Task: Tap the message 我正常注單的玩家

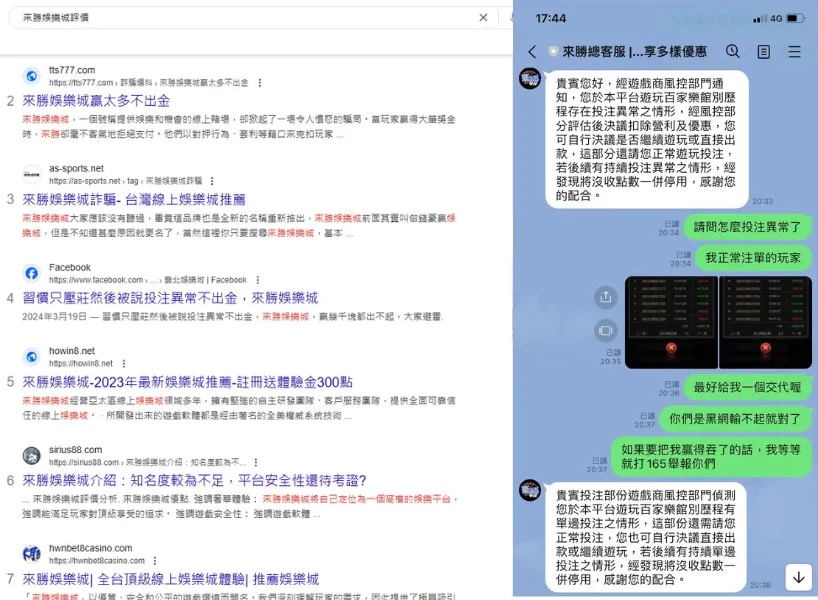Action: pyautogui.click(x=753, y=258)
